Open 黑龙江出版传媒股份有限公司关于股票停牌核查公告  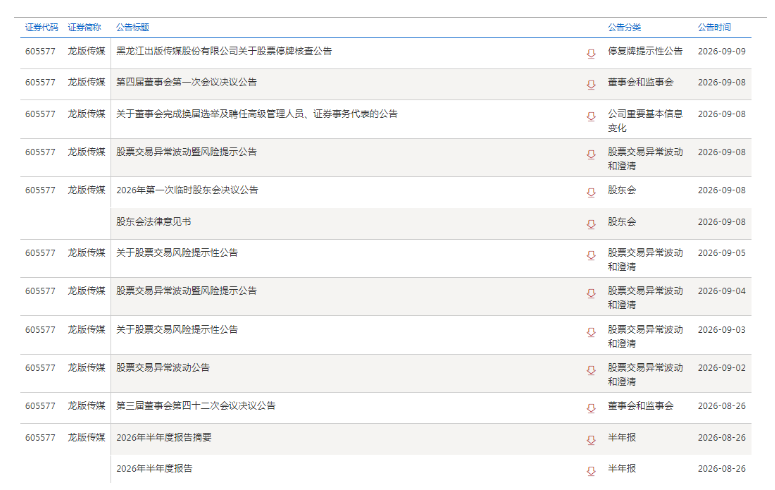pyautogui.click(x=224, y=51)
